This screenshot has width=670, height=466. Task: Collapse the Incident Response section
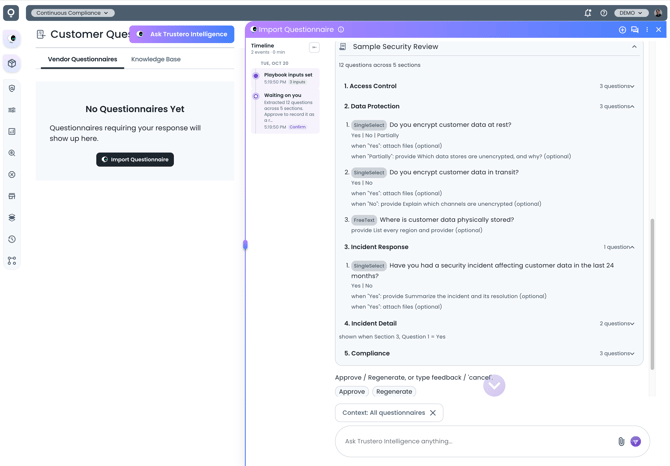[x=489, y=247]
